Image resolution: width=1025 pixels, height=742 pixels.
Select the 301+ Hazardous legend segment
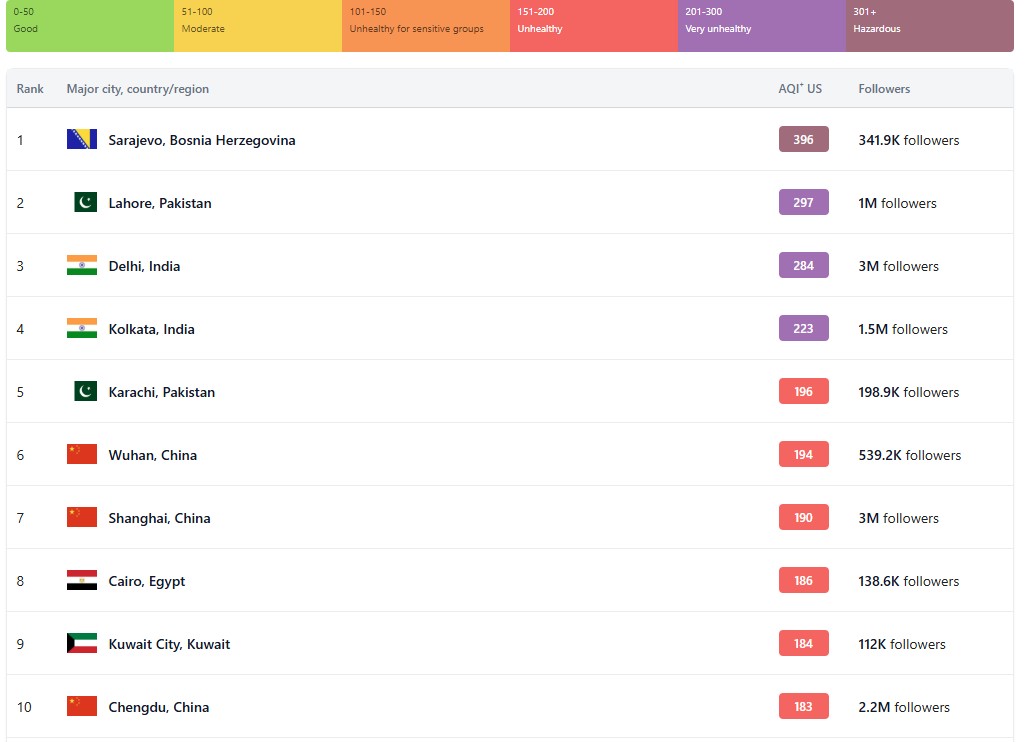tap(929, 26)
